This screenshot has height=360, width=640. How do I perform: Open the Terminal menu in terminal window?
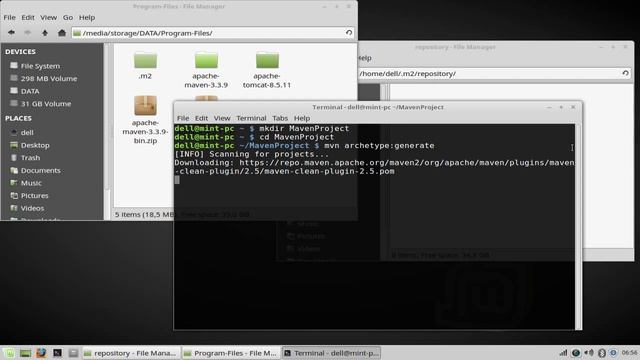251,118
